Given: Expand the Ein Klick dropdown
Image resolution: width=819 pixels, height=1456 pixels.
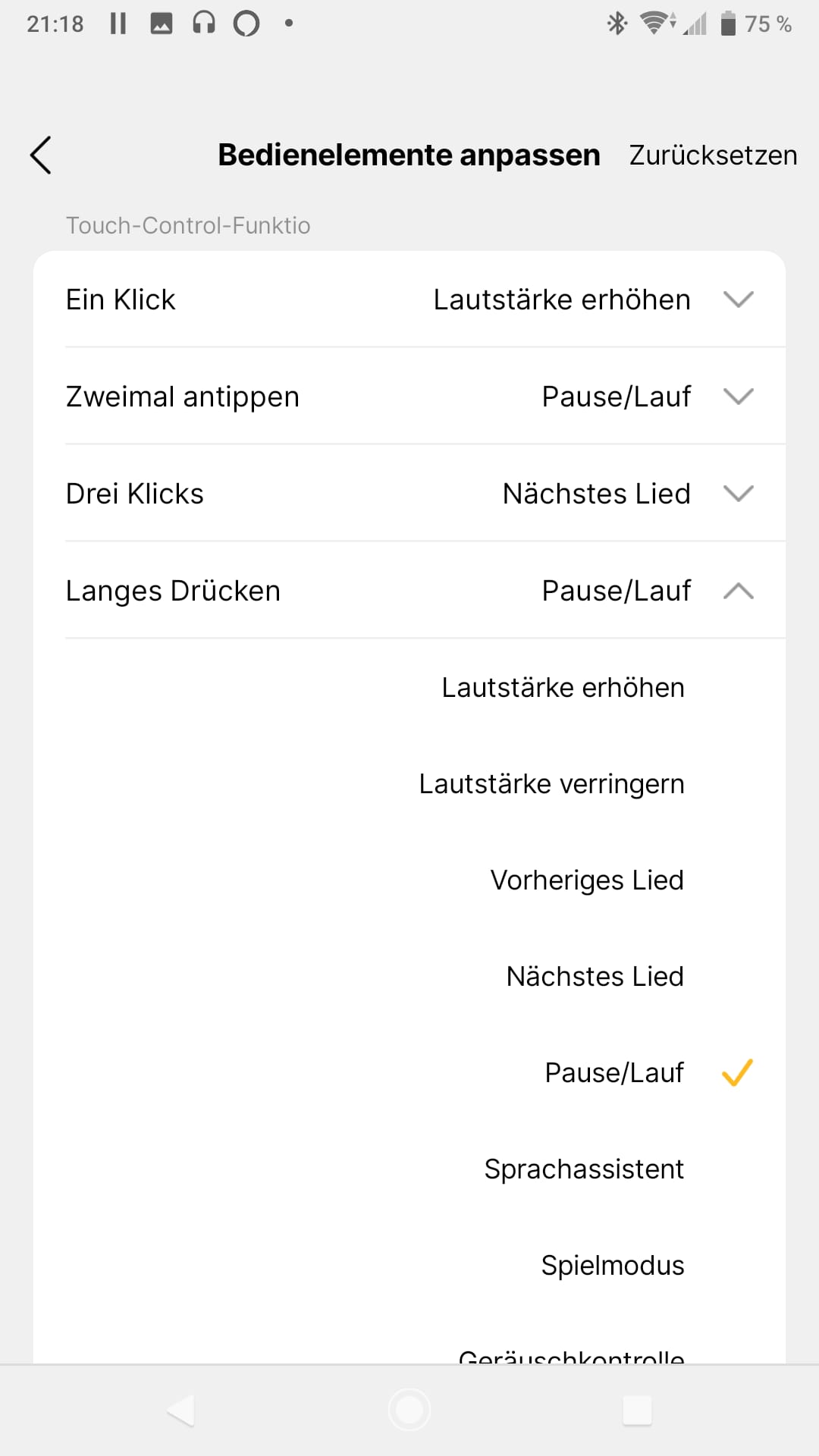Looking at the screenshot, I should (x=738, y=300).
